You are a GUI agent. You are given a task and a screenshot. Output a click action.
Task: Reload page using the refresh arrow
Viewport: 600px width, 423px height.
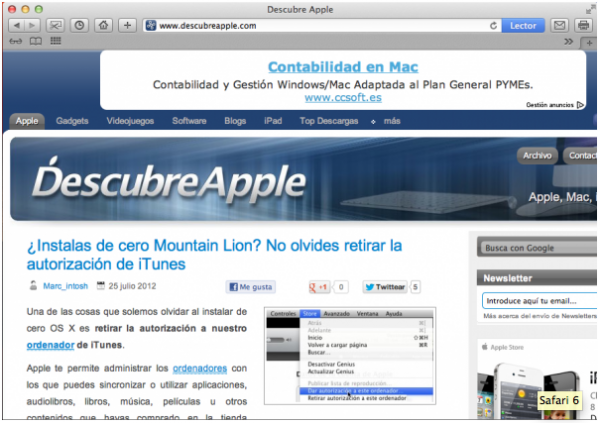(x=494, y=26)
